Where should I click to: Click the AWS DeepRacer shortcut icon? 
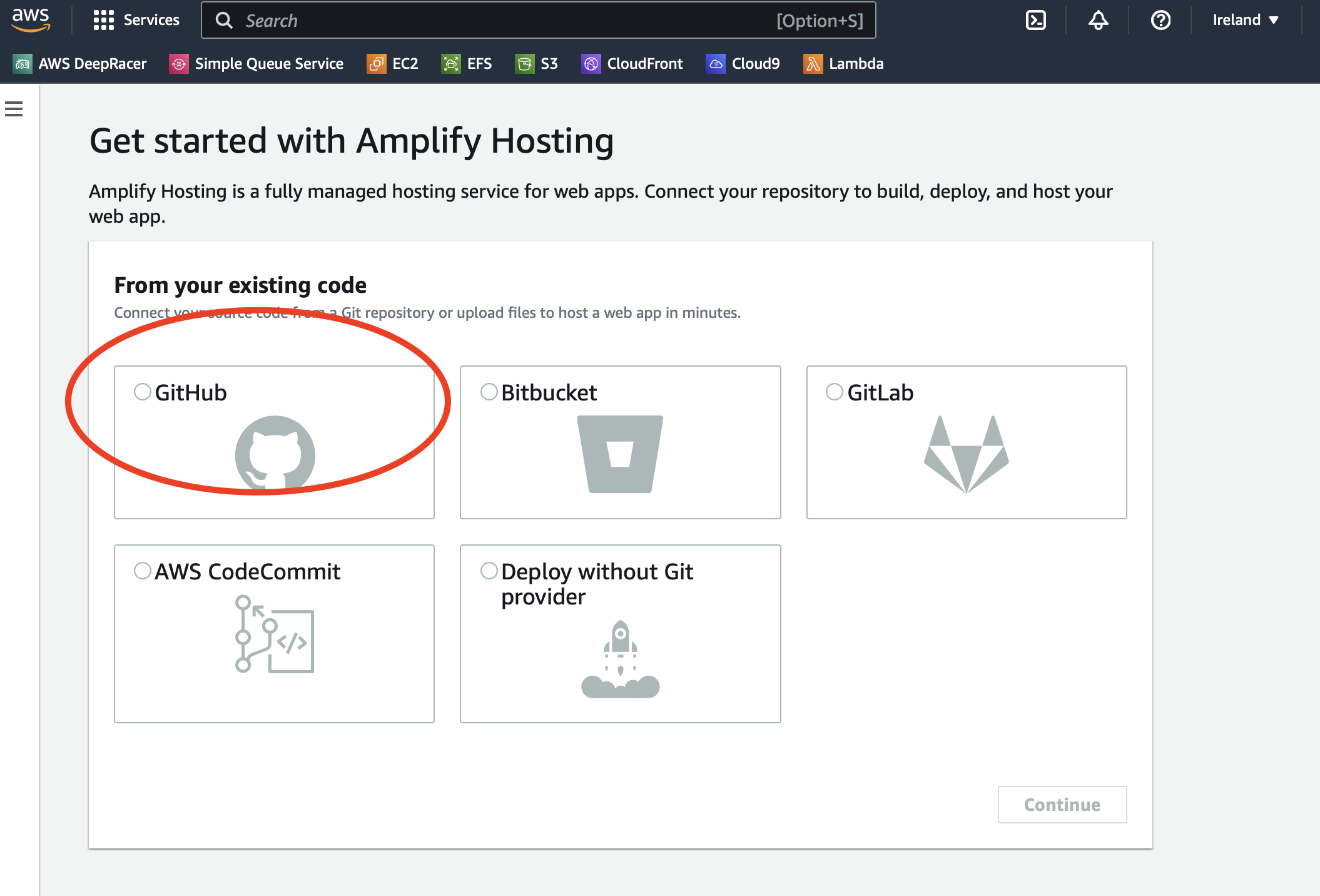coord(23,63)
